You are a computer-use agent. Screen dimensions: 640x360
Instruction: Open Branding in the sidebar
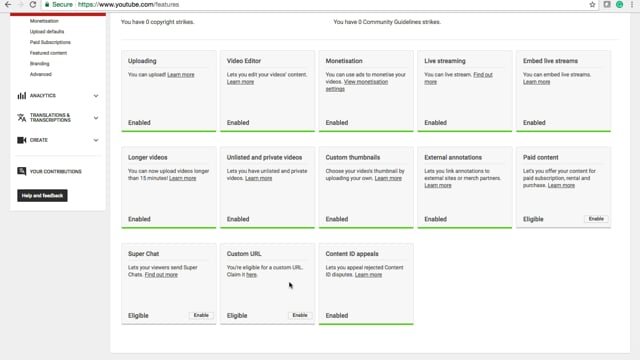pos(40,64)
